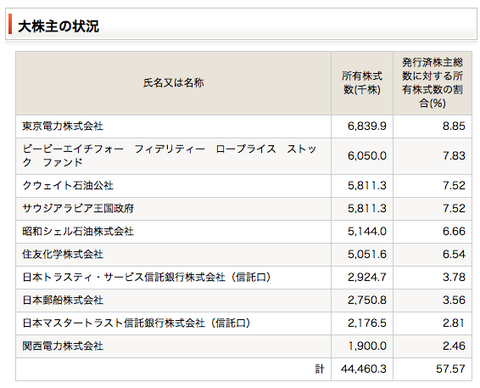Click the percentage 3.78
The image size is (480, 388).
coord(454,277)
